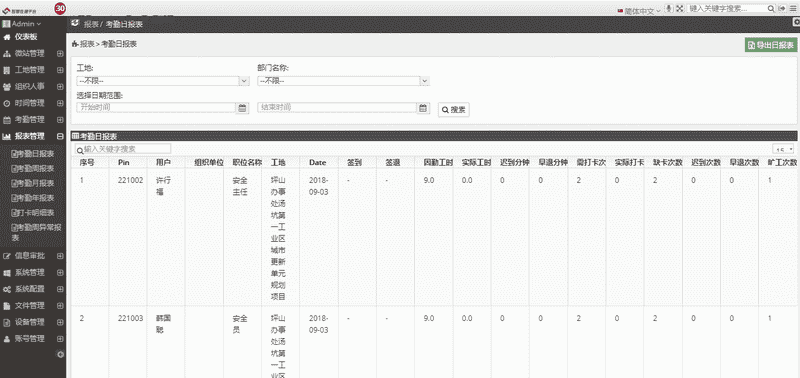Click the logout arrow icon at top right
800x378 pixels.
pos(782,9)
